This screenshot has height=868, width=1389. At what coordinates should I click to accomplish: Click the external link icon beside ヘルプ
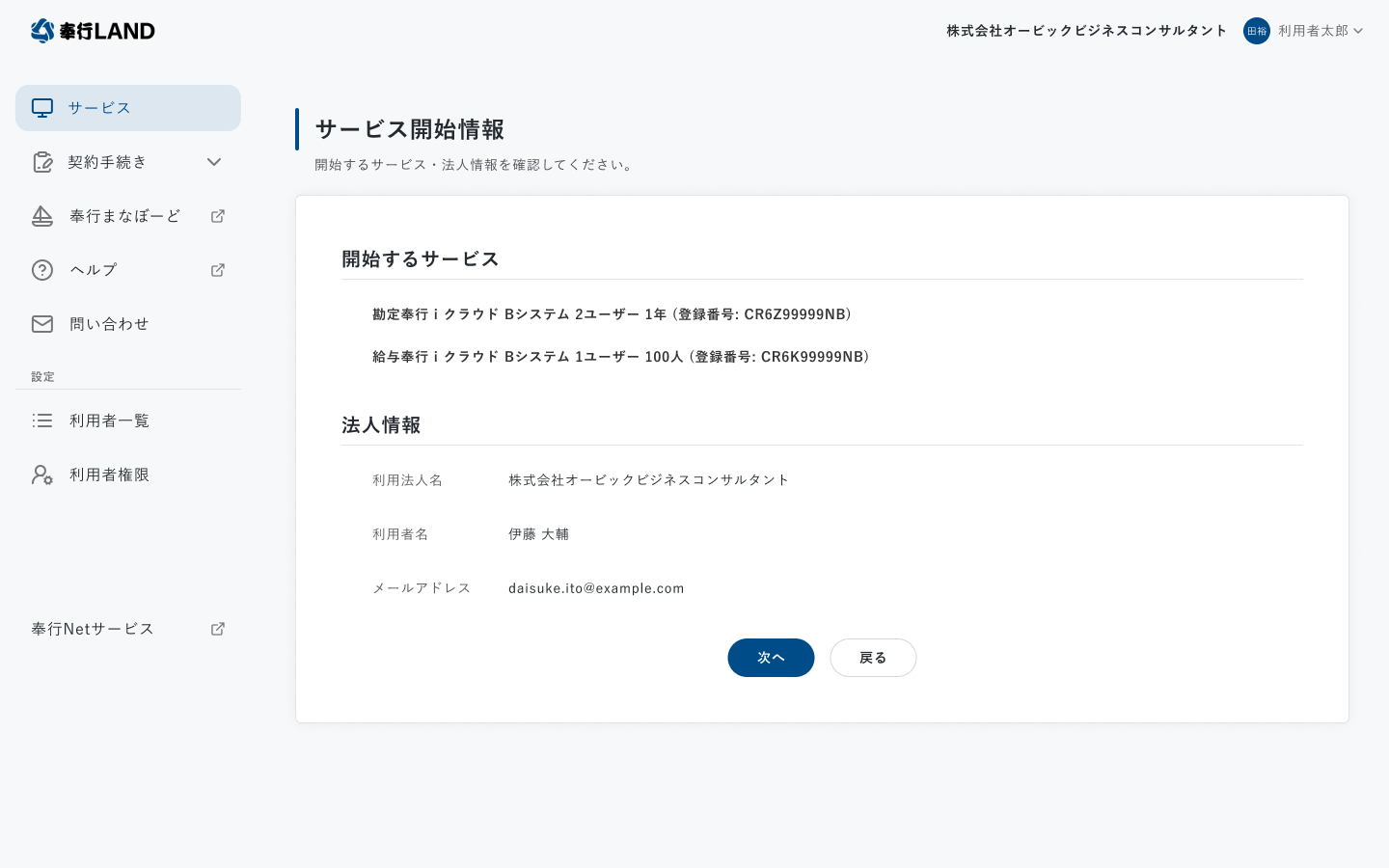(218, 270)
